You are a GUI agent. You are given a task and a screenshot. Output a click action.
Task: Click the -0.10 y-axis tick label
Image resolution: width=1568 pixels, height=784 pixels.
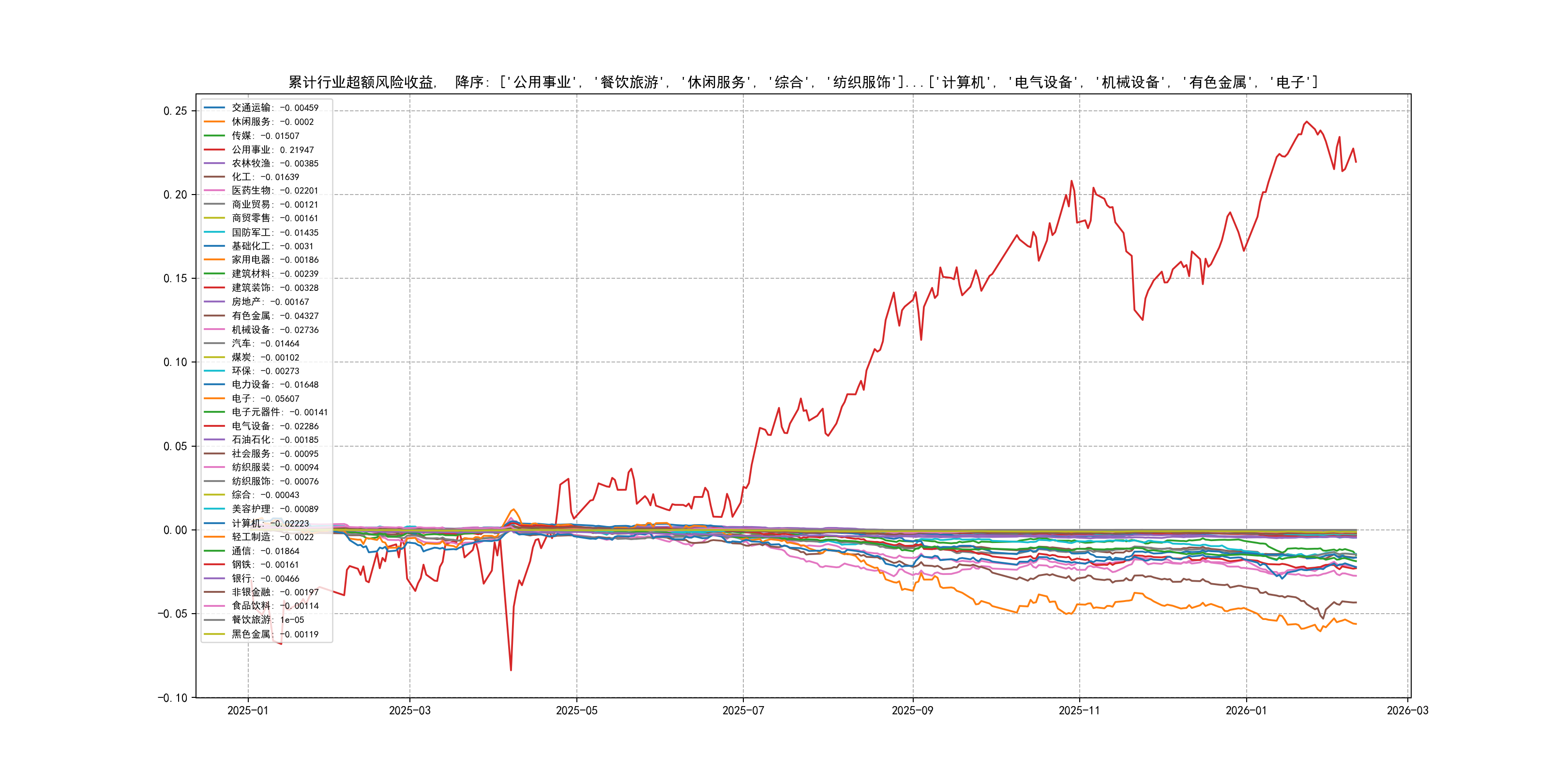(x=172, y=698)
